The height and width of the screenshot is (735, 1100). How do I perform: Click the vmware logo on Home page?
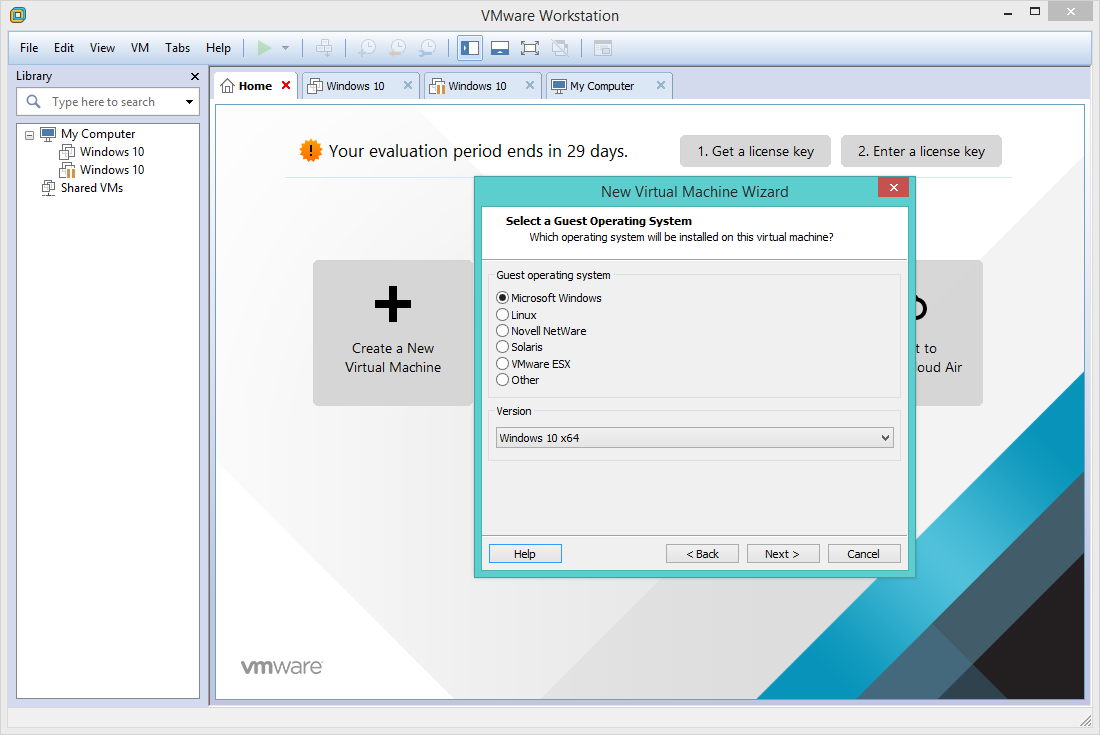point(282,666)
